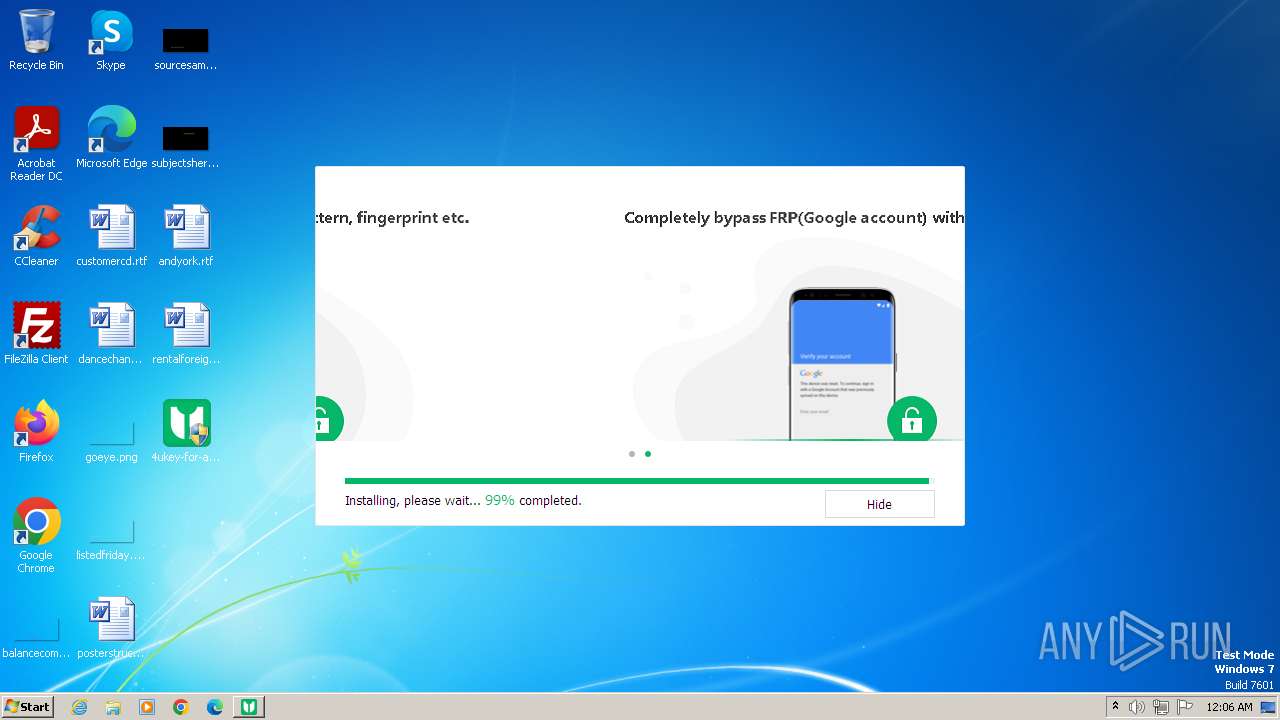Select goeye.png desktop file
This screenshot has width=1280, height=720.
(x=111, y=442)
